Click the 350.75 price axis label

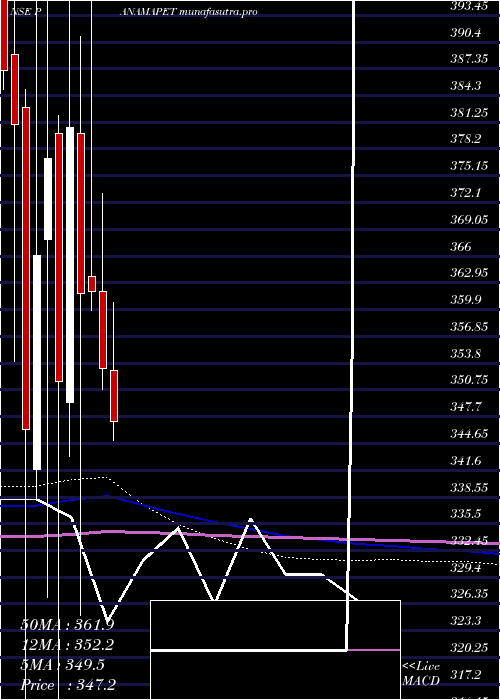(x=471, y=380)
